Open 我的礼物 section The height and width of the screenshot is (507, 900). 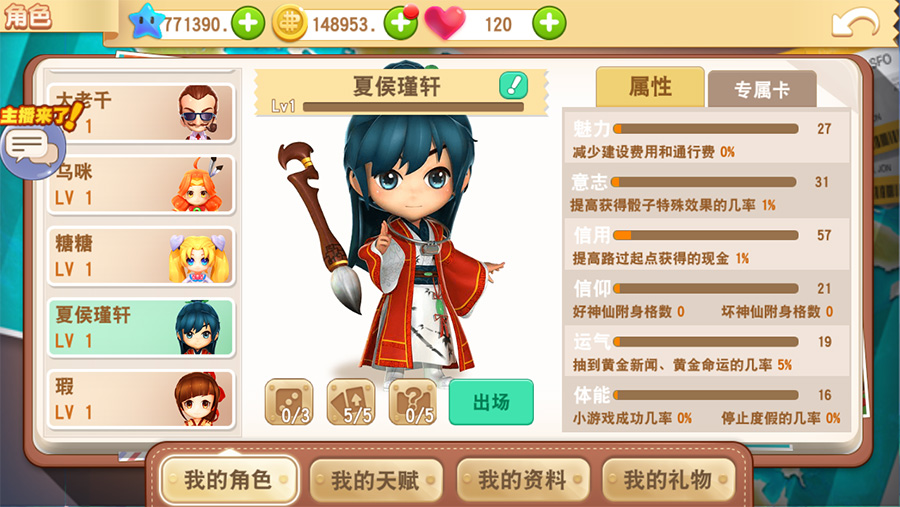tap(669, 479)
